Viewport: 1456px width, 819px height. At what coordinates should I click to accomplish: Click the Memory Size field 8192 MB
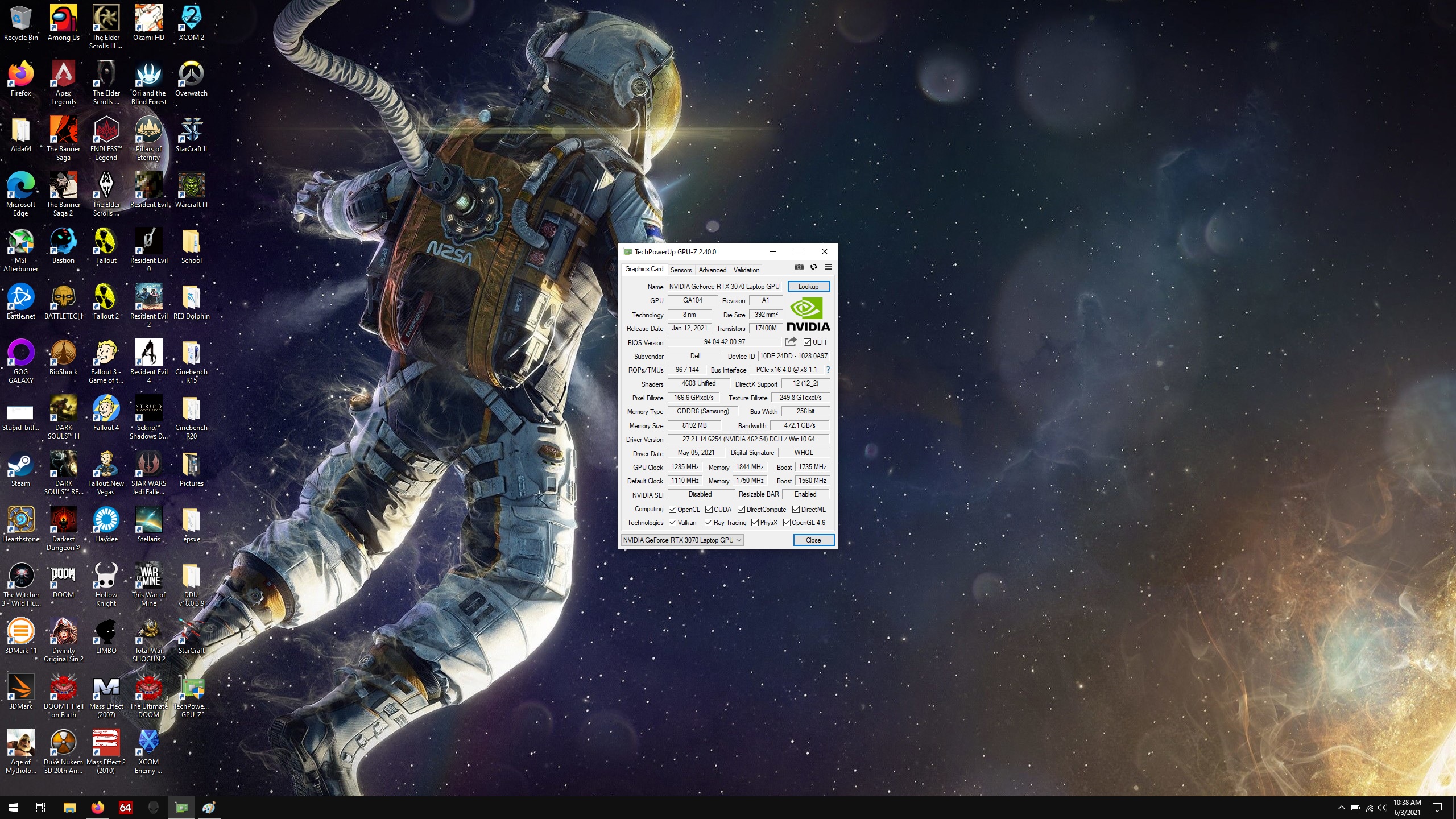694,425
